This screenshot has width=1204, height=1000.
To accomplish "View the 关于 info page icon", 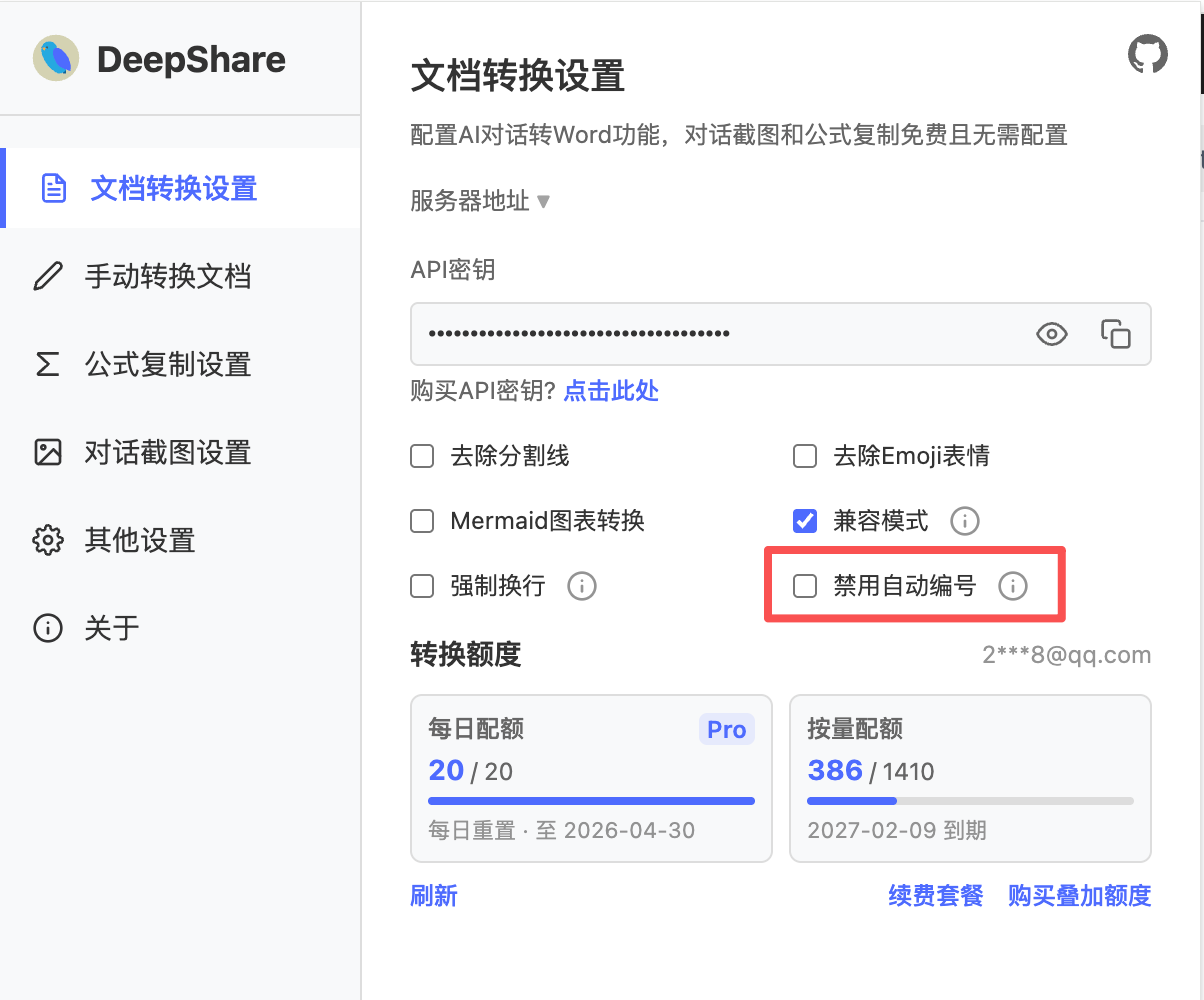I will 48,628.
